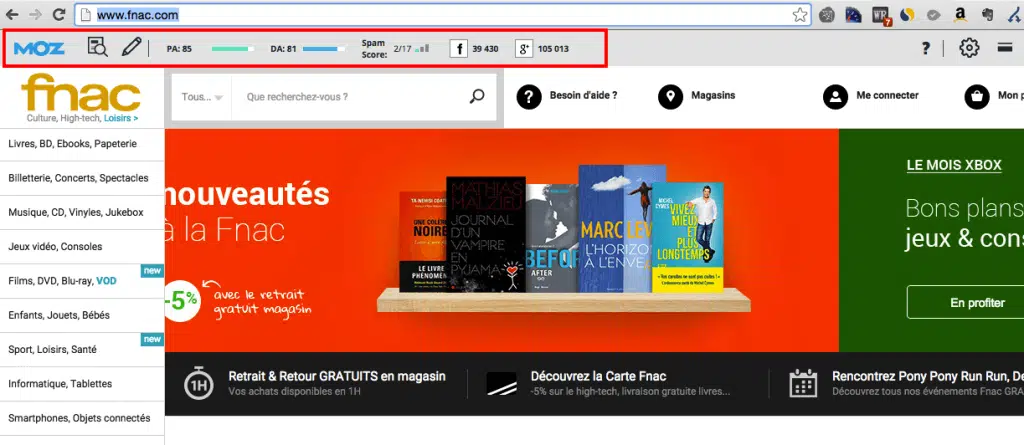Open Billetterie, Concerts, Spectacles category
Viewport: 1024px width, 445px height.
pos(82,178)
